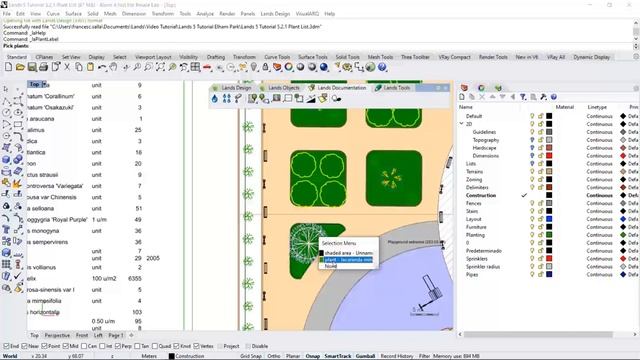Click the color wheel icon in Standard toolbar
Viewport: 640px width, 360px height.
289,67
